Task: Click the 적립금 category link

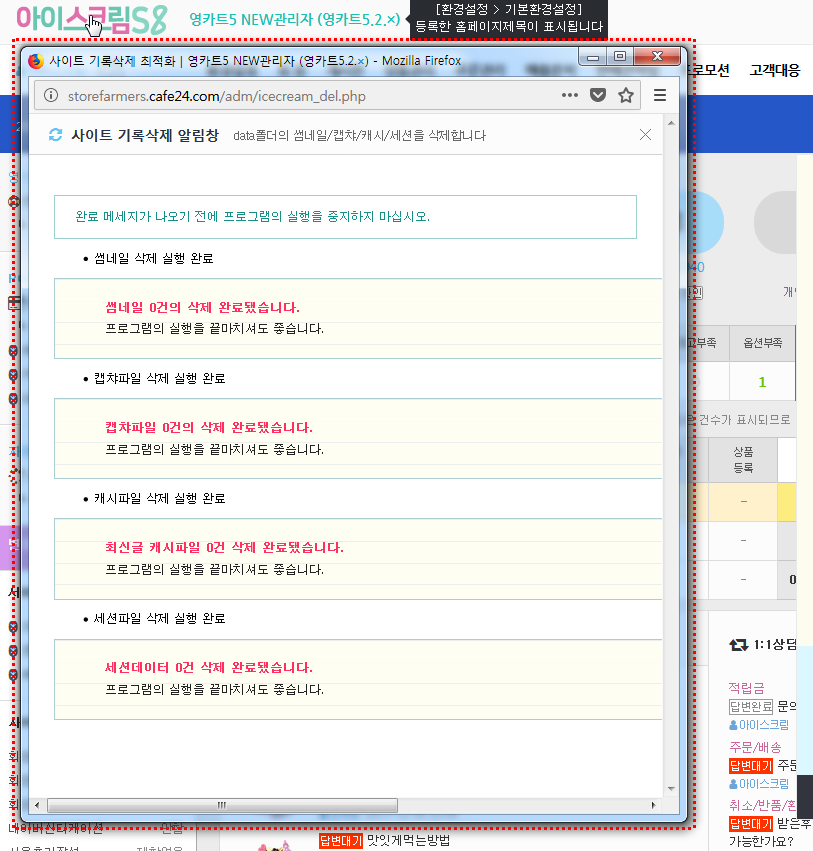Action: coord(746,688)
